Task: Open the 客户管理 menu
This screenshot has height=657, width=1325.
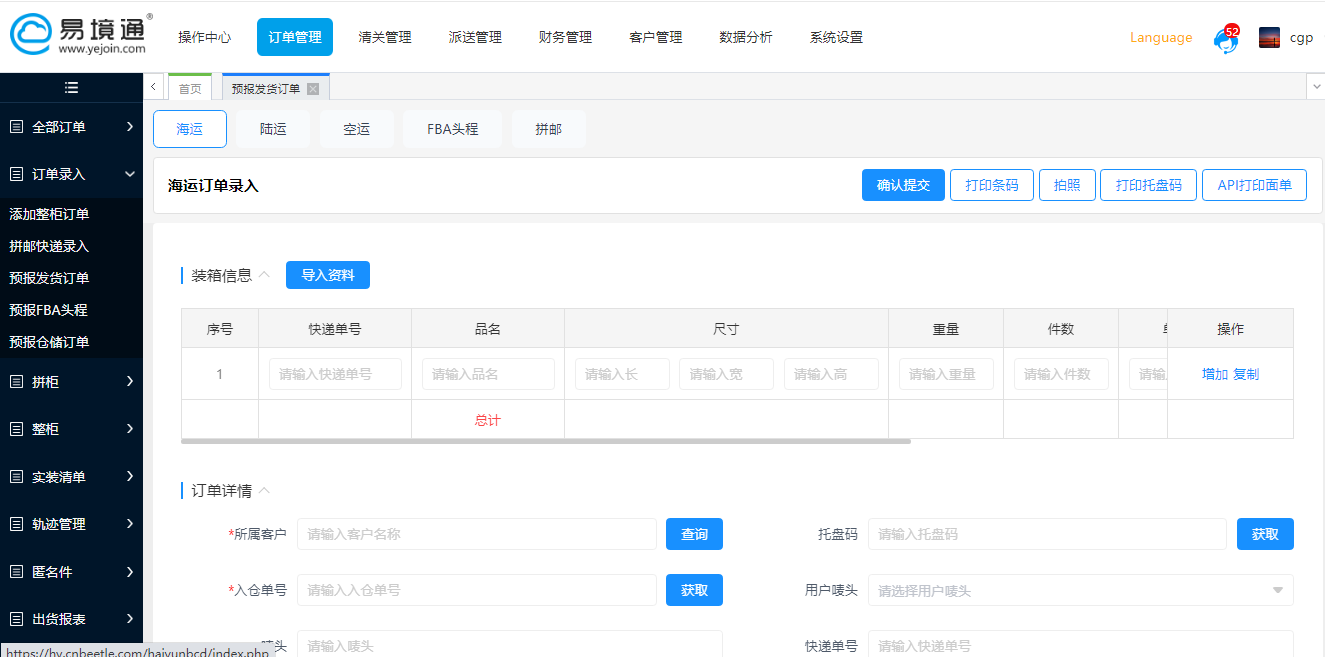Action: (x=656, y=37)
